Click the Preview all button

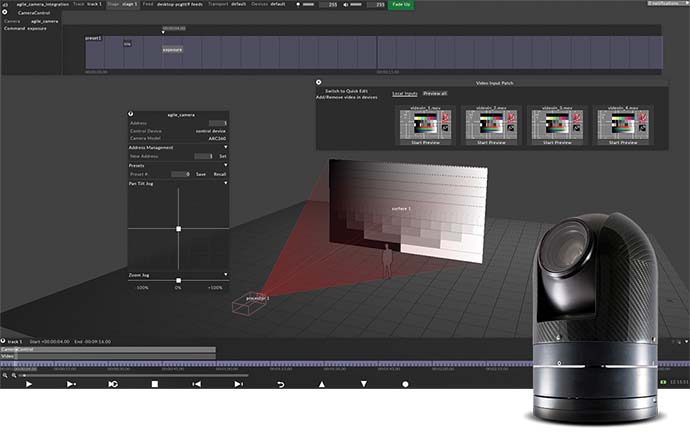coord(435,93)
